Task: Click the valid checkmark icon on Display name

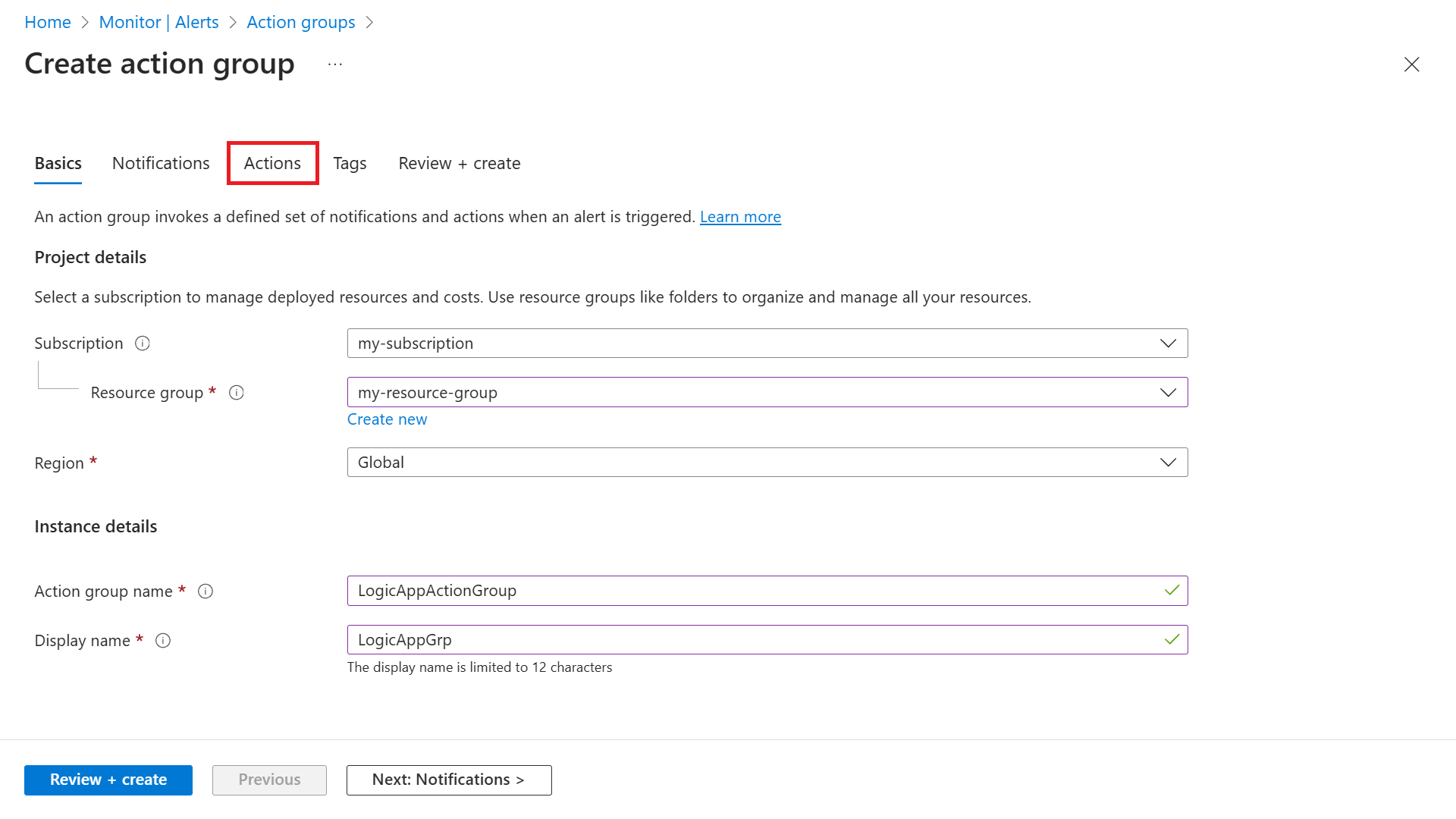Action: 1172,639
